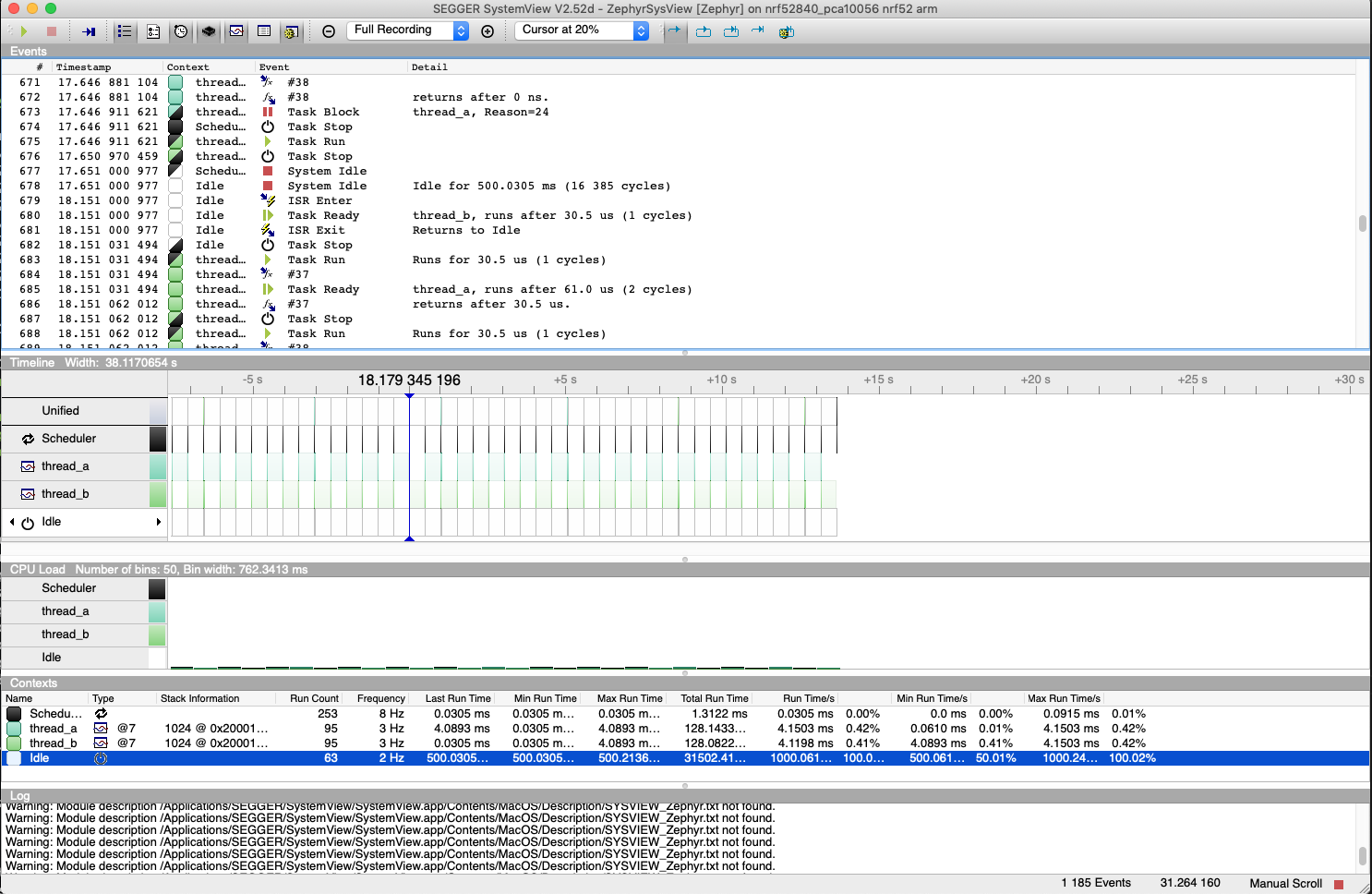
Task: Select the thread_a row in Contexts table
Action: (54, 729)
